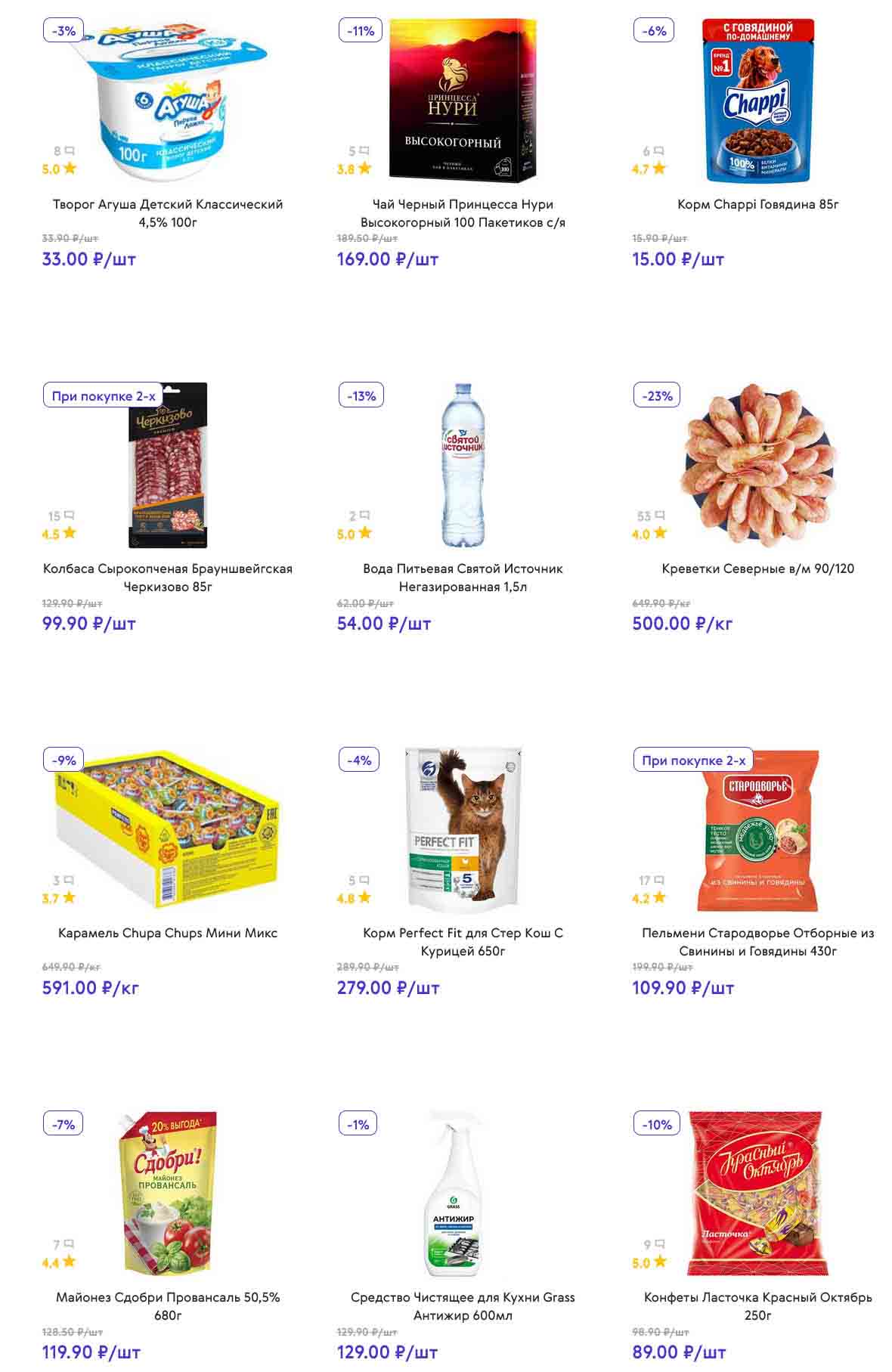Click the При покупке 2-х badge on Стародворье
892x1372 pixels.
pyautogui.click(x=693, y=760)
